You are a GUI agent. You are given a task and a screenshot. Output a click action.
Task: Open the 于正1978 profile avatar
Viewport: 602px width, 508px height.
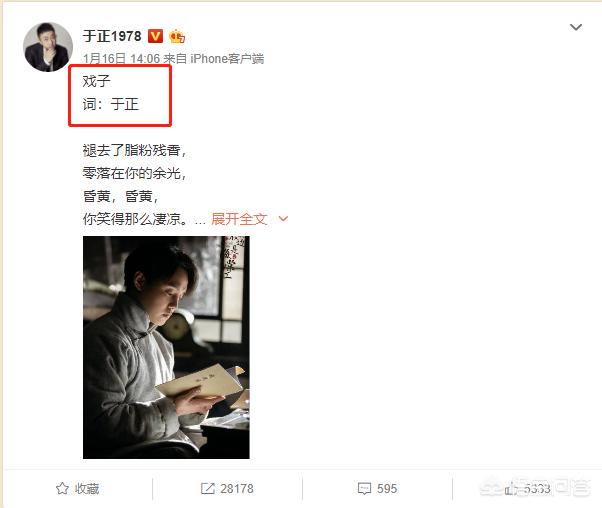(48, 47)
